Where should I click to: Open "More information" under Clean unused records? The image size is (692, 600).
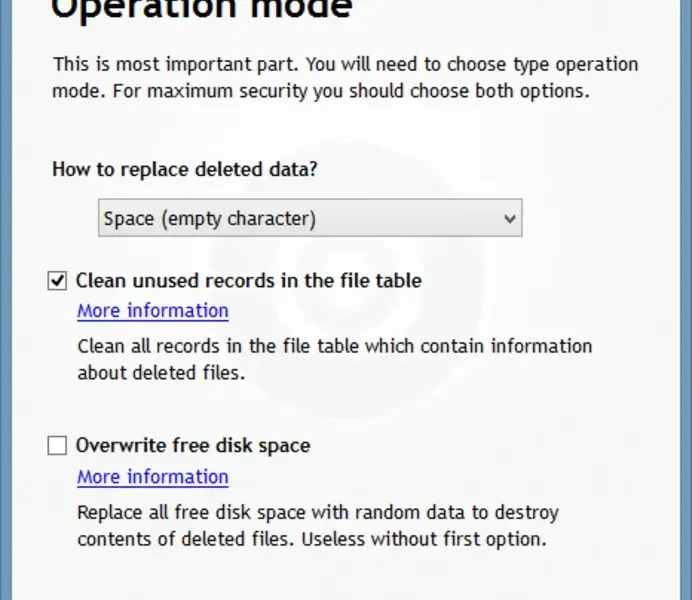(x=153, y=311)
